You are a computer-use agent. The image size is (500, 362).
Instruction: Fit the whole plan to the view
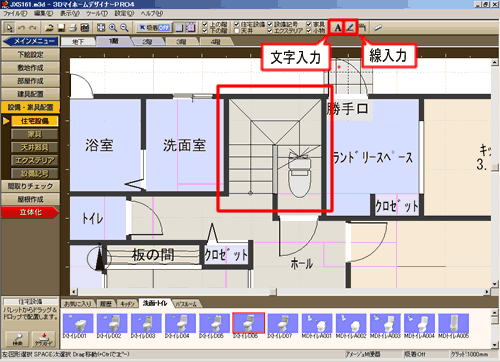tap(101, 28)
